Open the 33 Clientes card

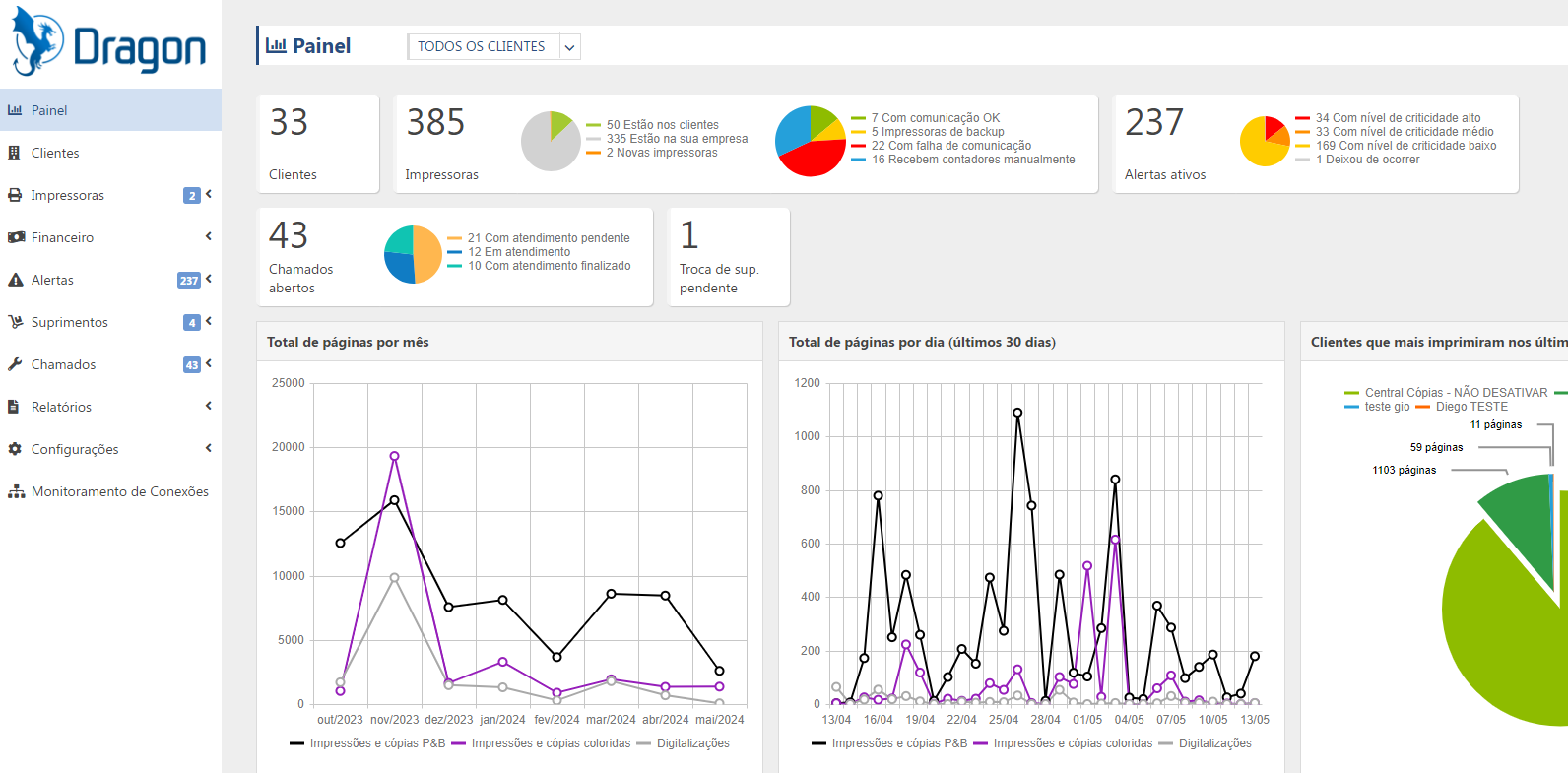pos(318,144)
